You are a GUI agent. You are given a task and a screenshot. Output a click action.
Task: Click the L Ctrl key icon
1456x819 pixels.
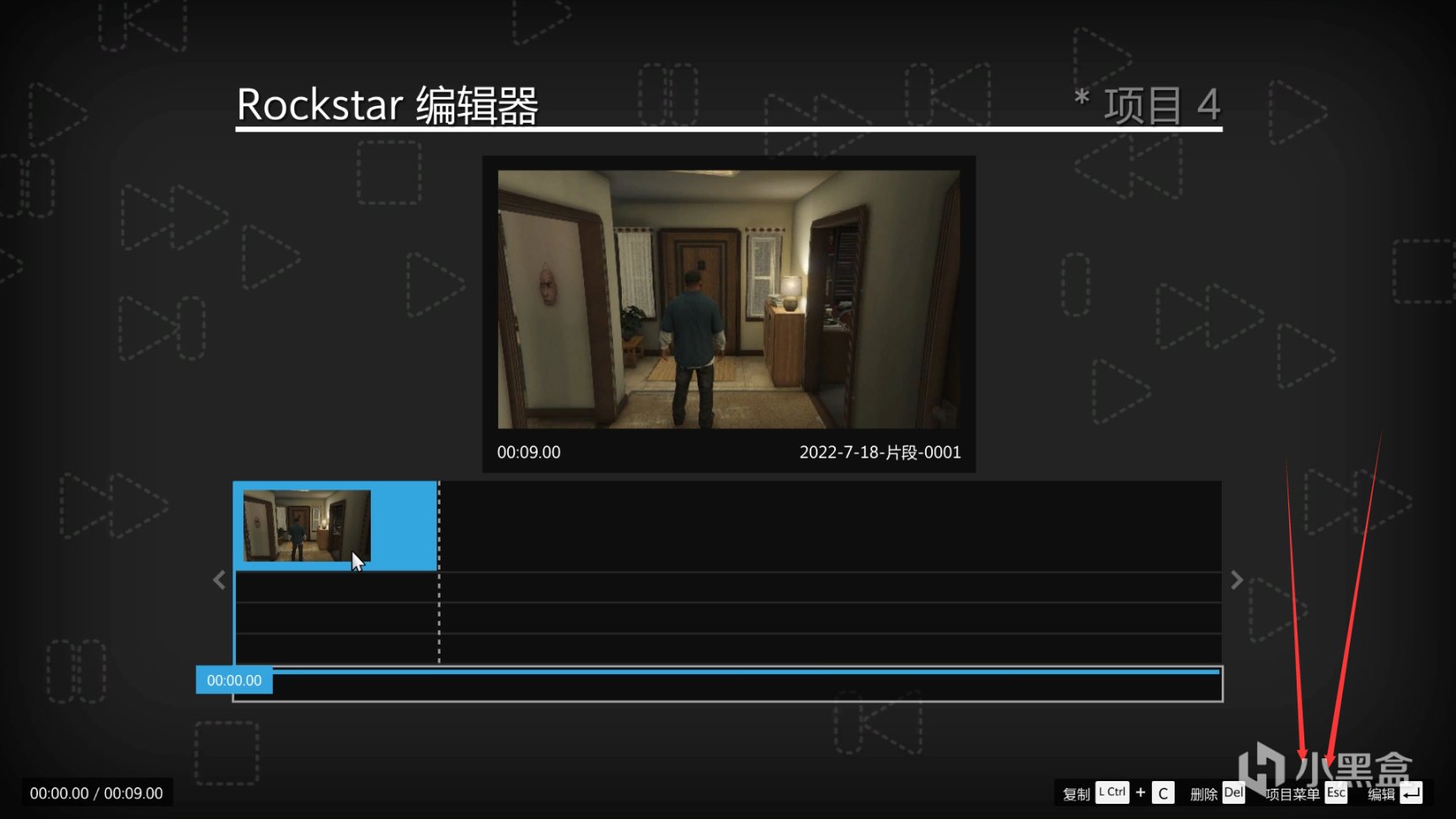[1112, 793]
